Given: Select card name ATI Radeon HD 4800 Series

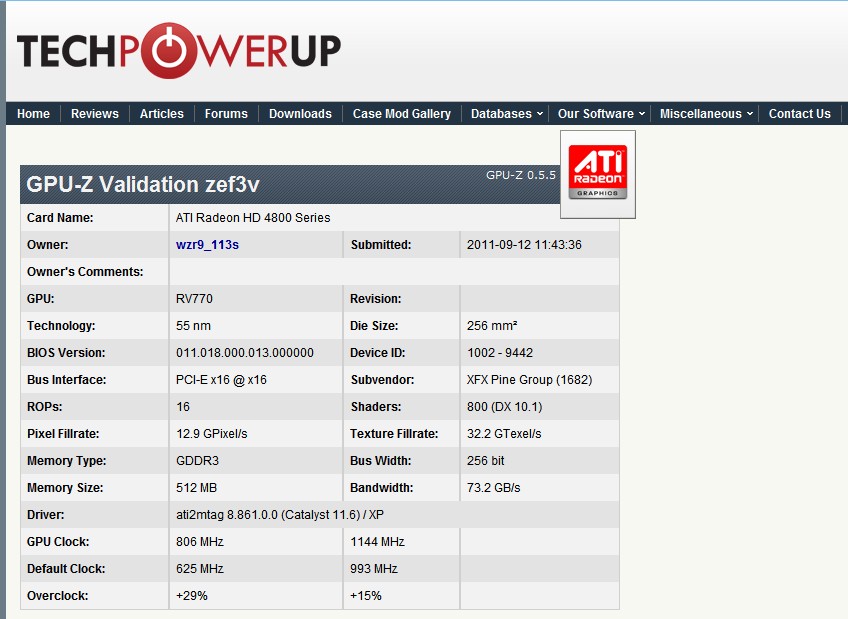Looking at the screenshot, I should [253, 217].
